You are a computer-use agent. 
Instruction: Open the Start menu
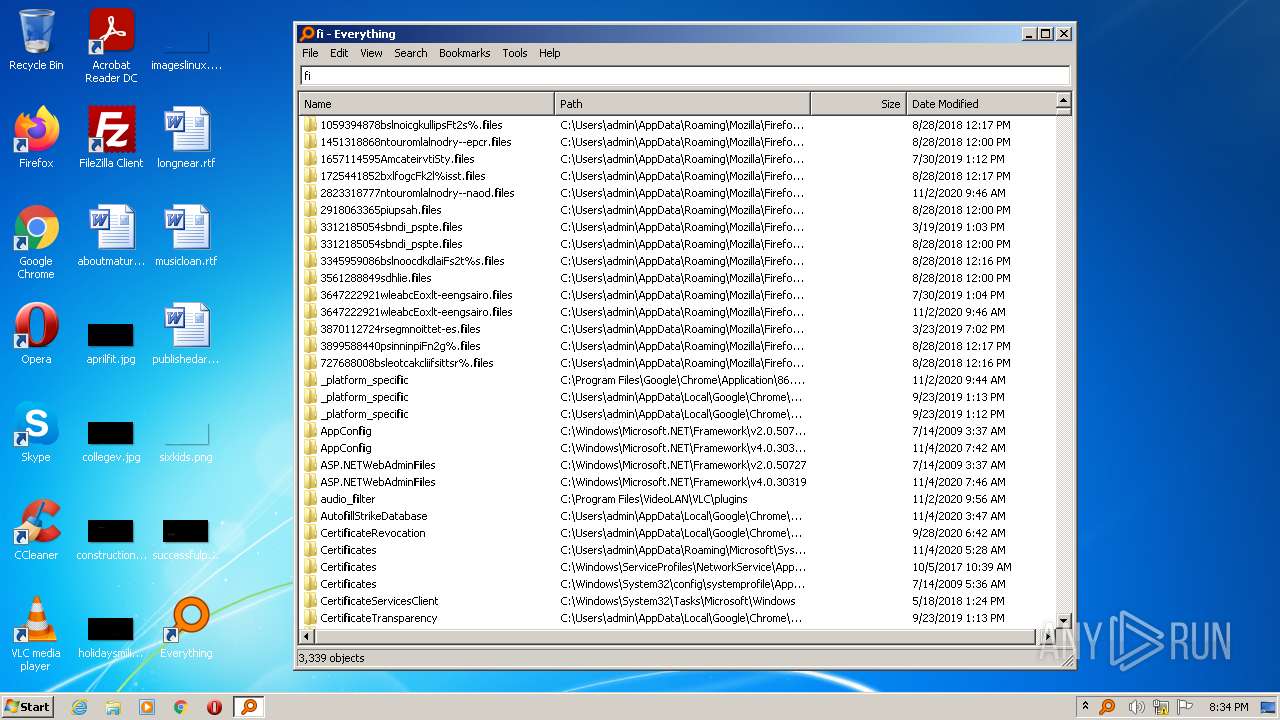pyautogui.click(x=28, y=707)
